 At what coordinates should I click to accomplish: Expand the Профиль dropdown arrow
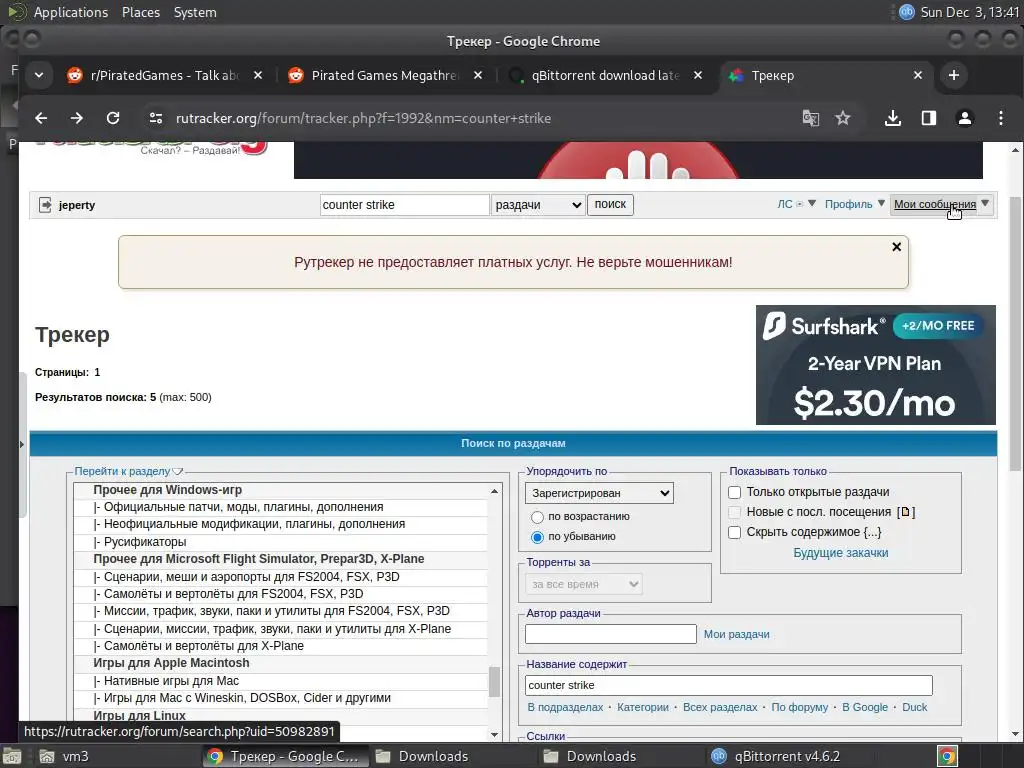click(881, 204)
